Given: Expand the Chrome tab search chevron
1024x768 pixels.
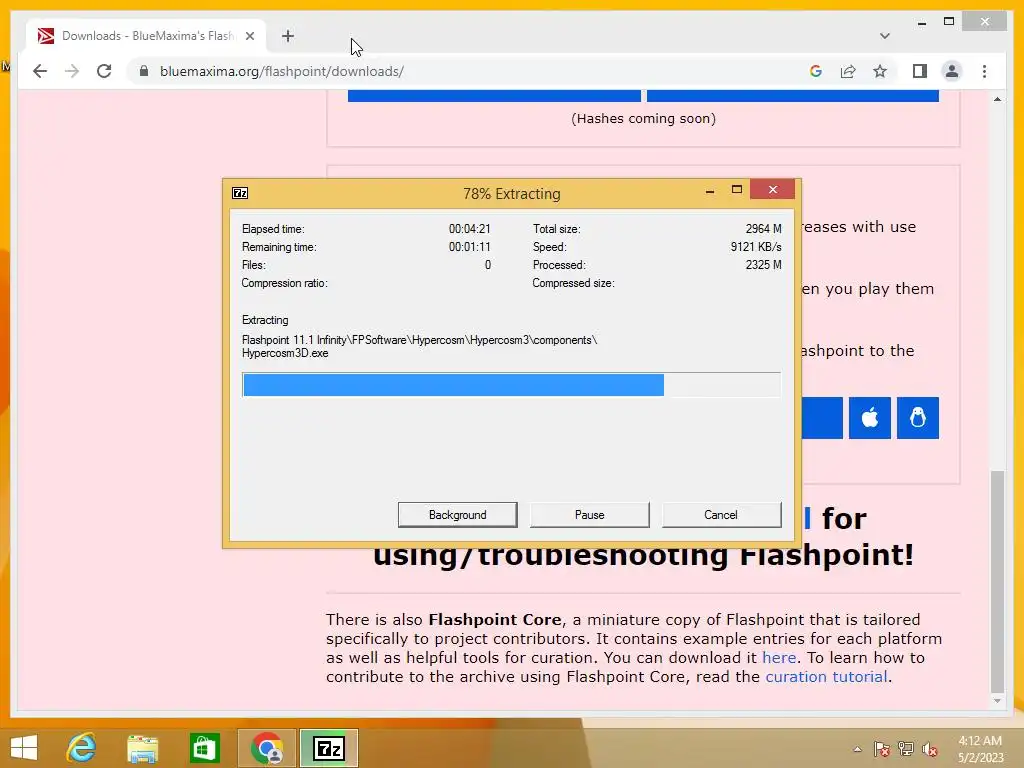Looking at the screenshot, I should pos(884,36).
